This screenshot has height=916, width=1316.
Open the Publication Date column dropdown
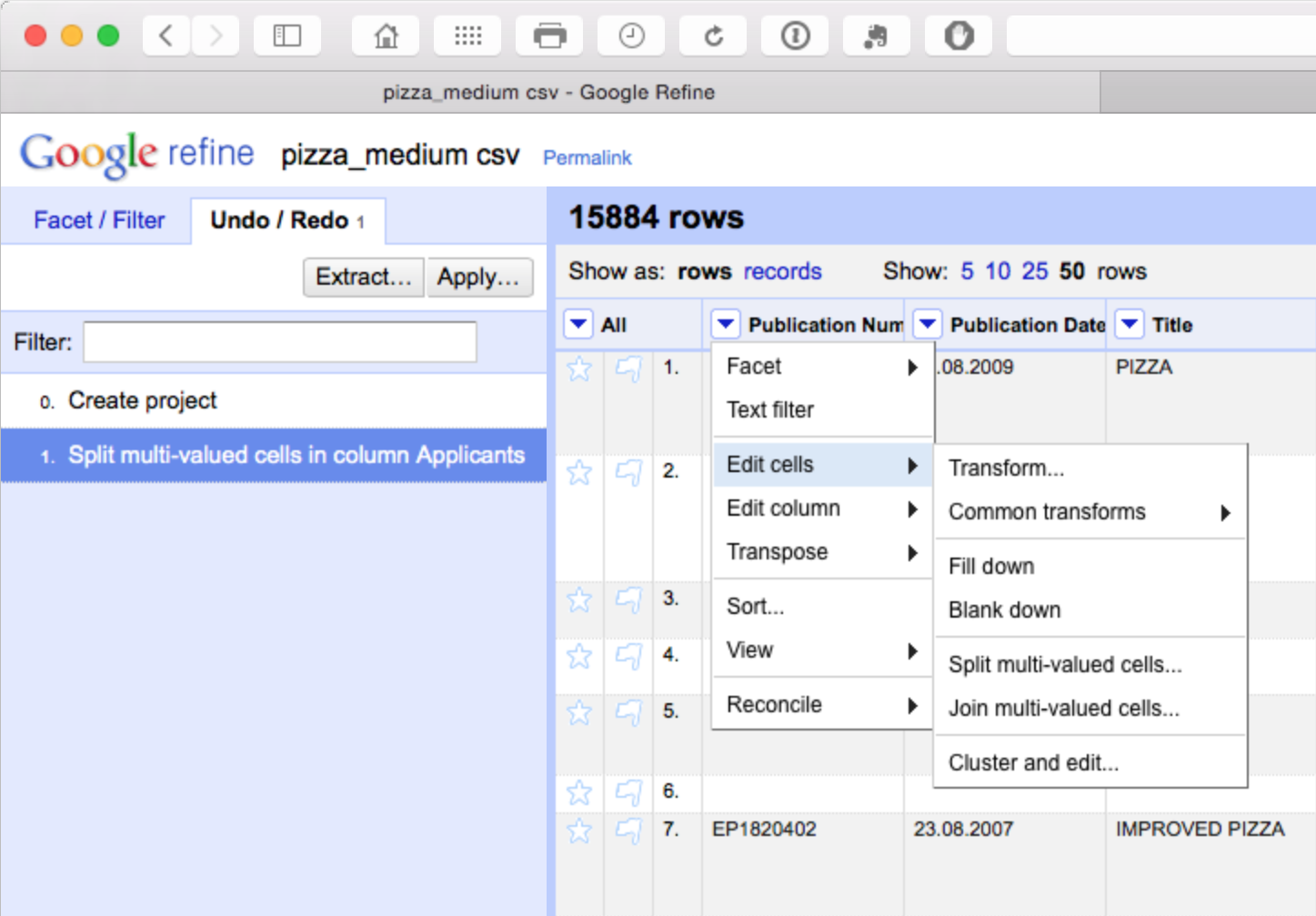click(x=927, y=324)
